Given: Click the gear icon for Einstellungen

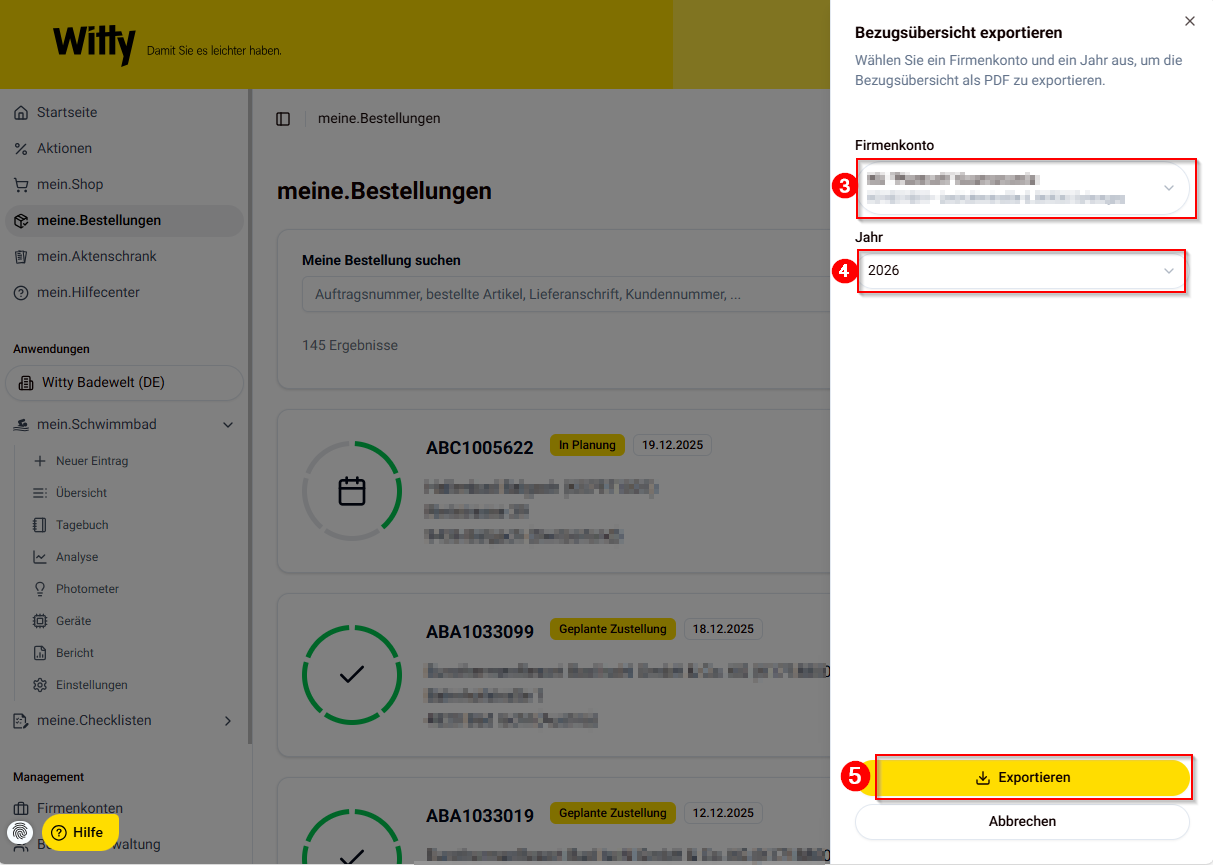Looking at the screenshot, I should (x=40, y=685).
